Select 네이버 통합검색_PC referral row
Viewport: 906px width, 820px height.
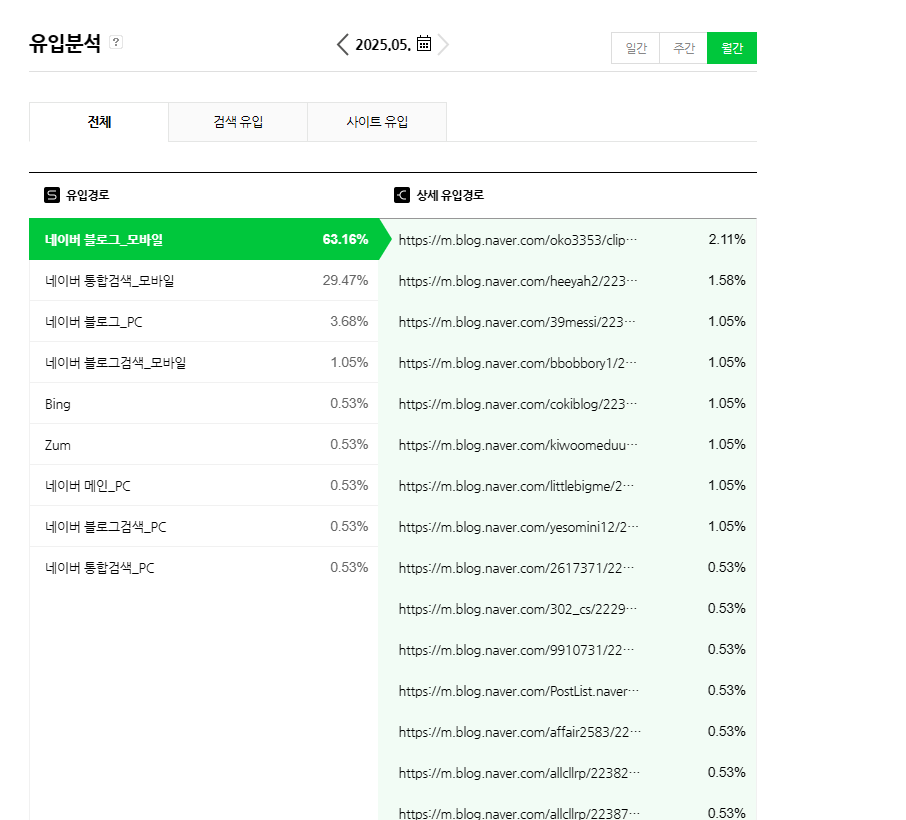click(204, 567)
